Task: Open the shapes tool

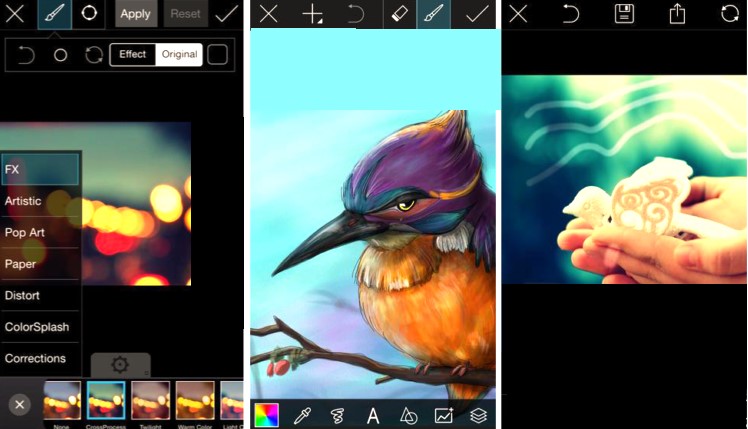Action: pos(408,416)
